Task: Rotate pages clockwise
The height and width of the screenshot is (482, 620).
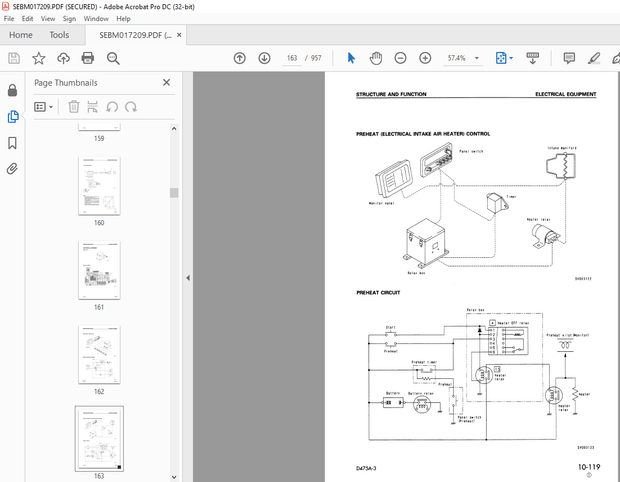Action: pyautogui.click(x=131, y=107)
